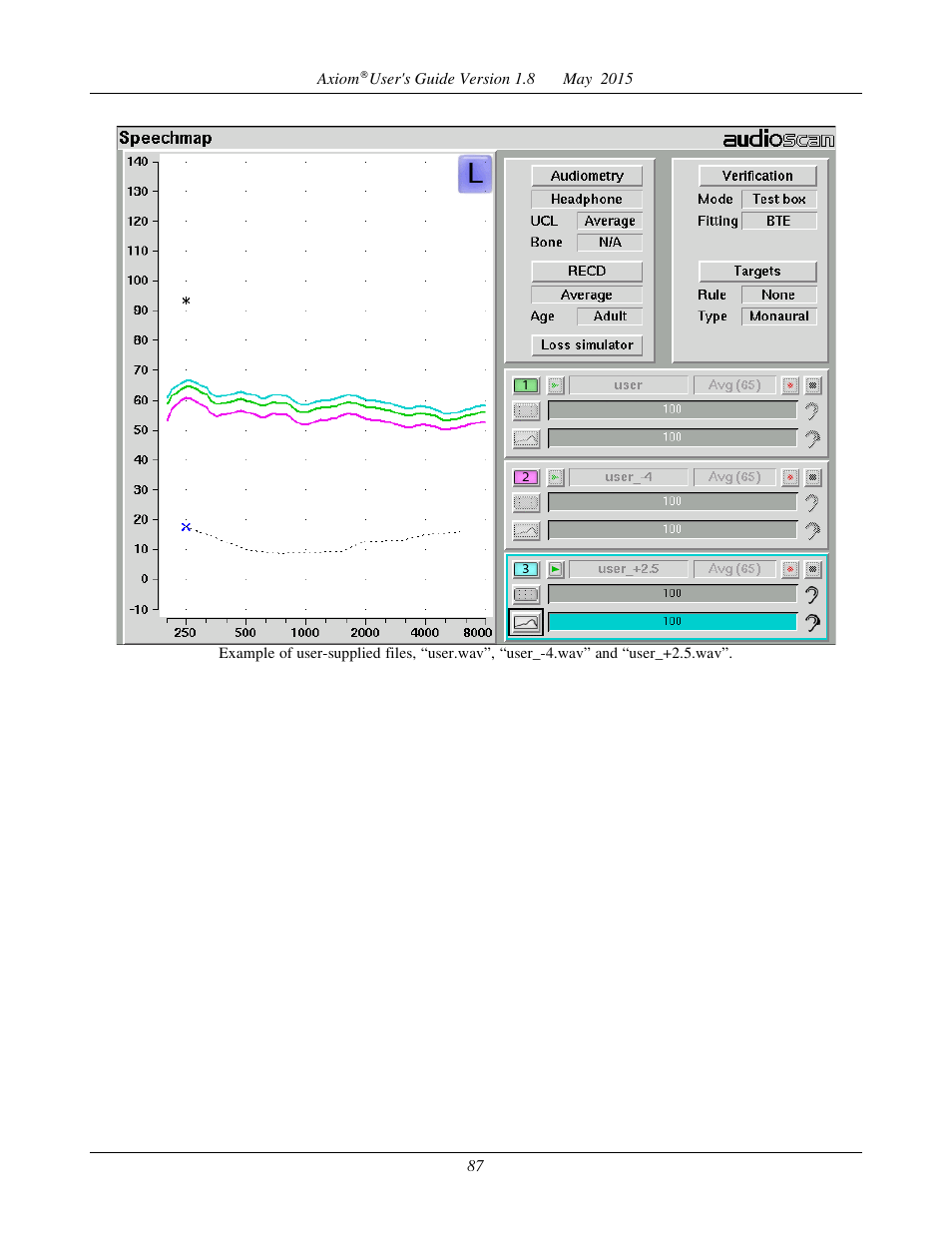
Task: Open test 3 Avg (65) level selector
Action: point(734,569)
